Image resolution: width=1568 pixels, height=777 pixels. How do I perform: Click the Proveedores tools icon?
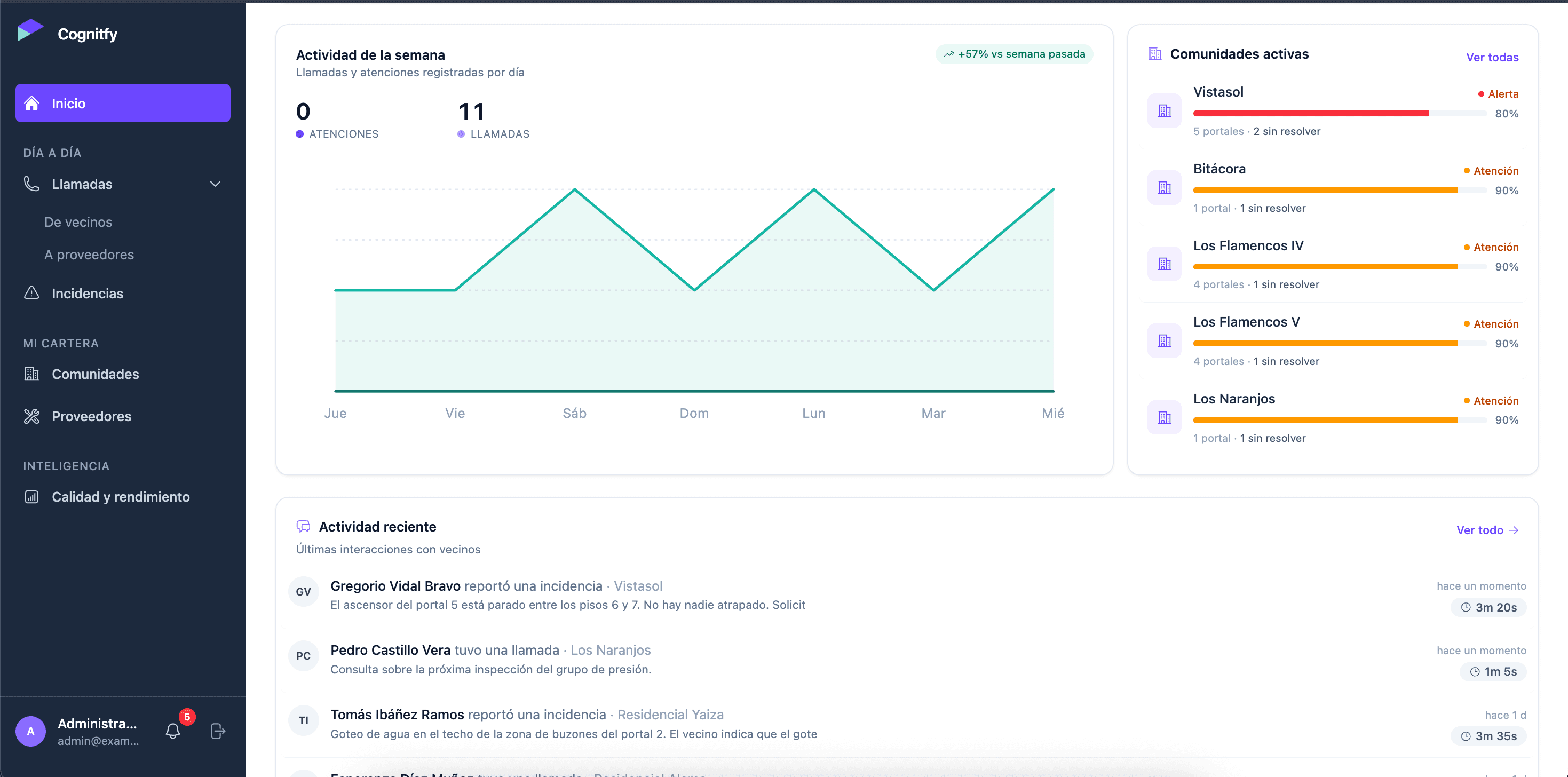point(31,416)
